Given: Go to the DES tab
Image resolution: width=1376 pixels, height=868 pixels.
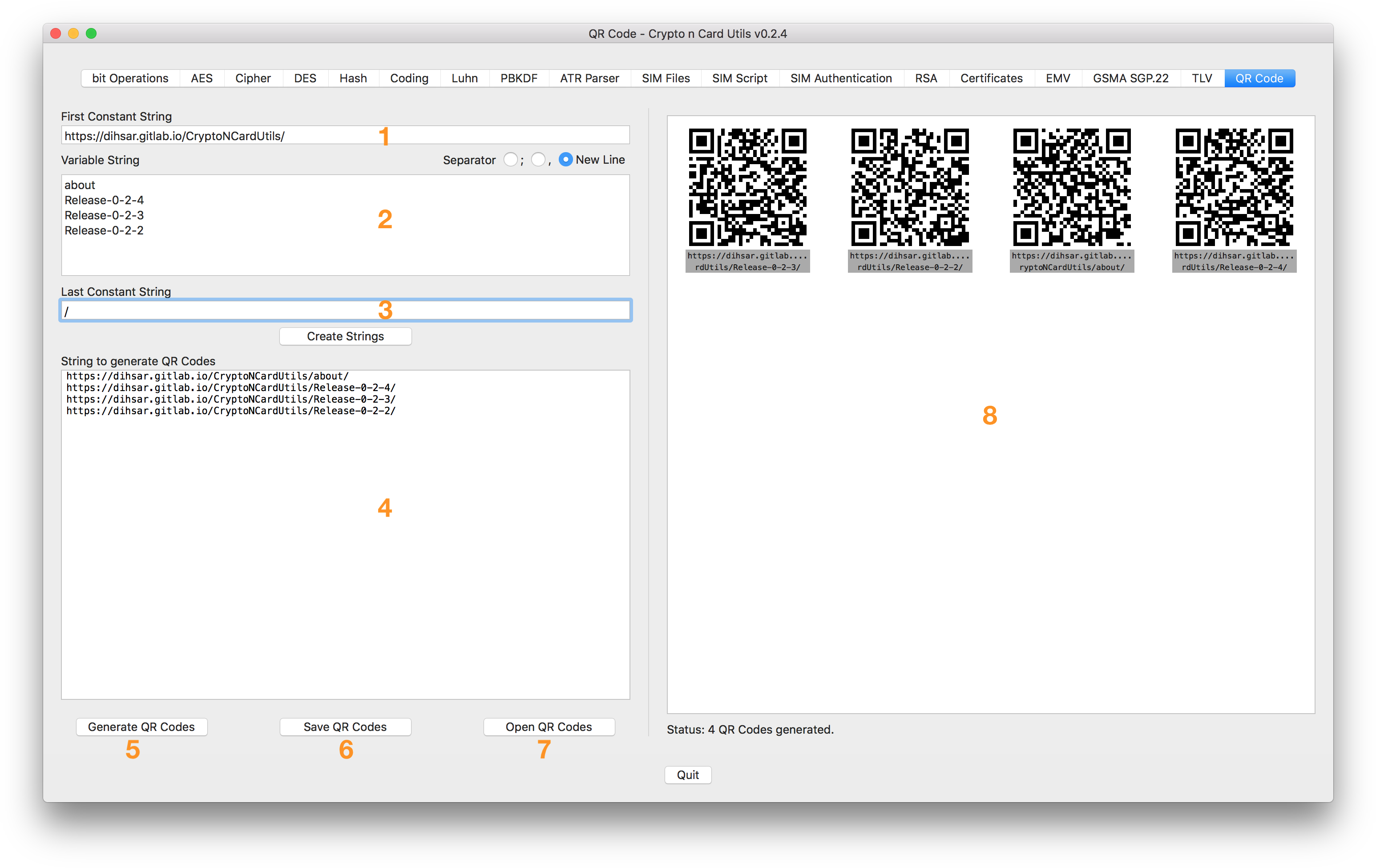Looking at the screenshot, I should pyautogui.click(x=305, y=78).
